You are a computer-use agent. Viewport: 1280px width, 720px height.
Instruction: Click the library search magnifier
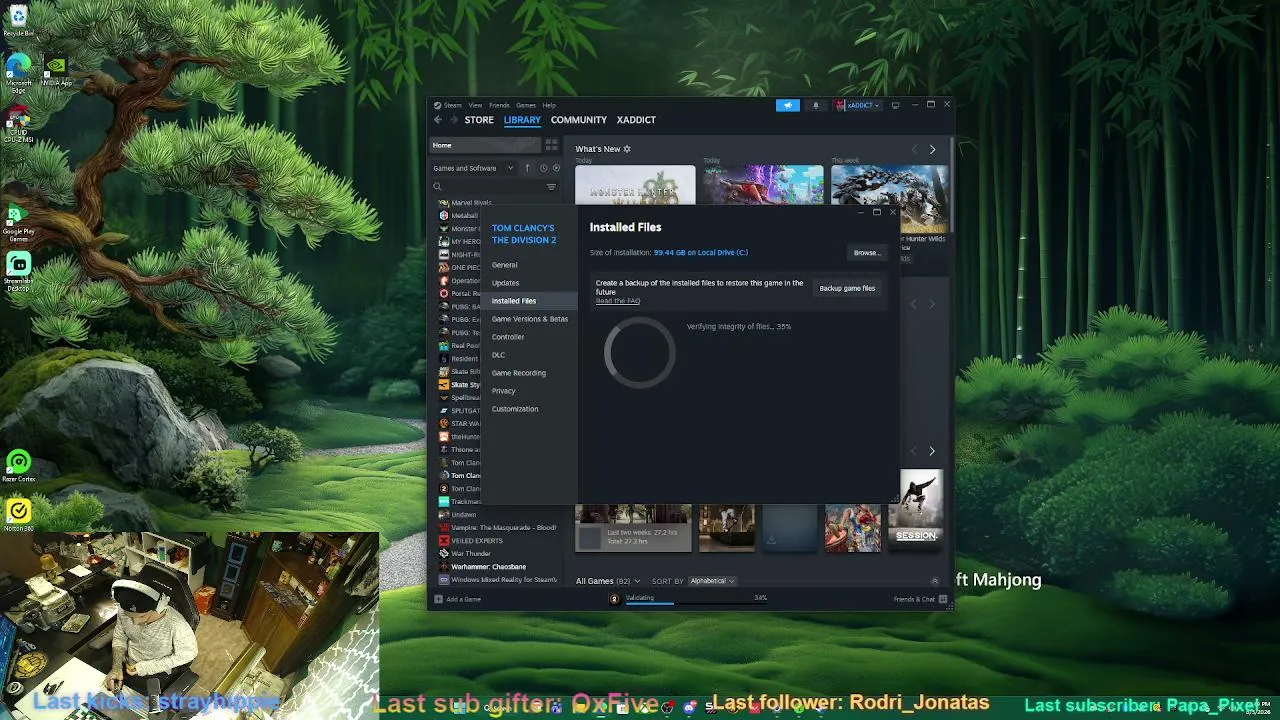click(437, 187)
